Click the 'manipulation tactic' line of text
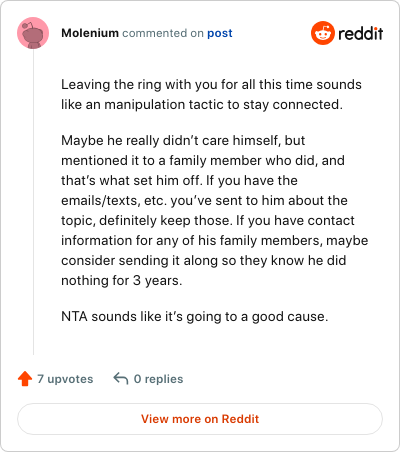The height and width of the screenshot is (452, 400). (202, 105)
